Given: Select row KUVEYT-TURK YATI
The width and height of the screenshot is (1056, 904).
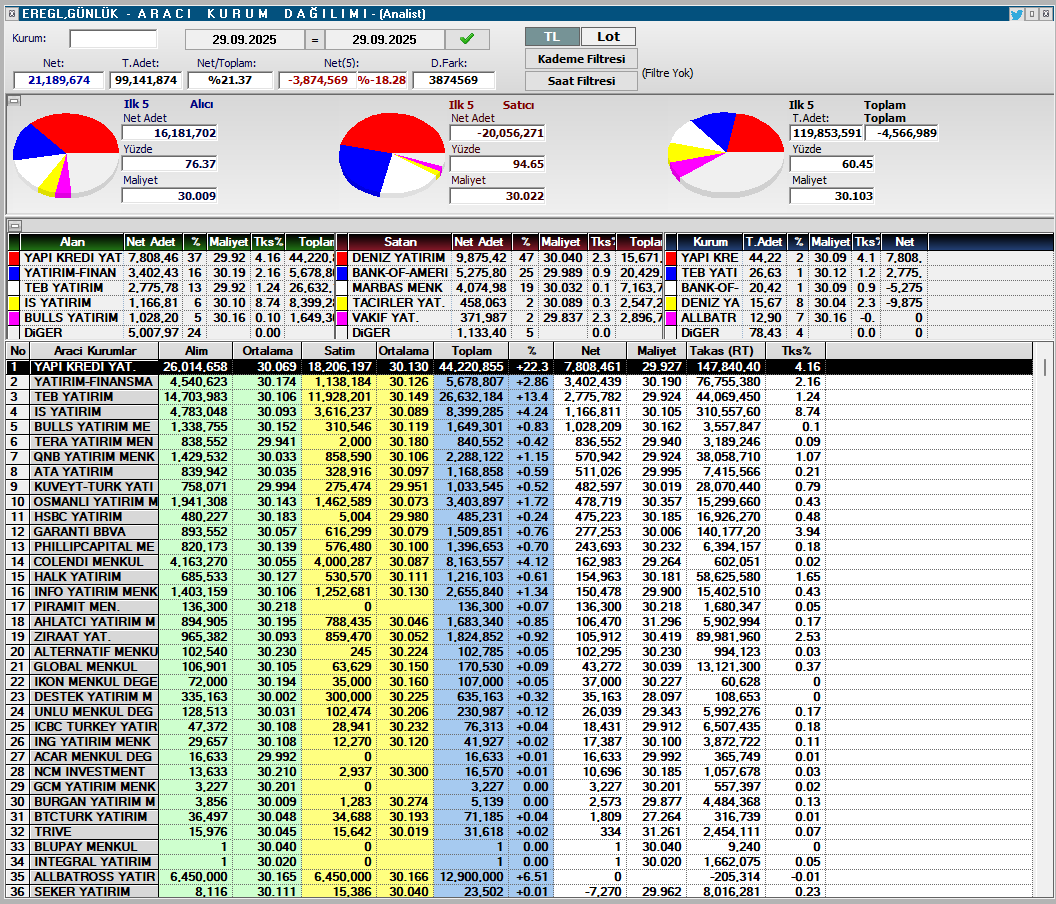Looking at the screenshot, I should (x=519, y=487).
